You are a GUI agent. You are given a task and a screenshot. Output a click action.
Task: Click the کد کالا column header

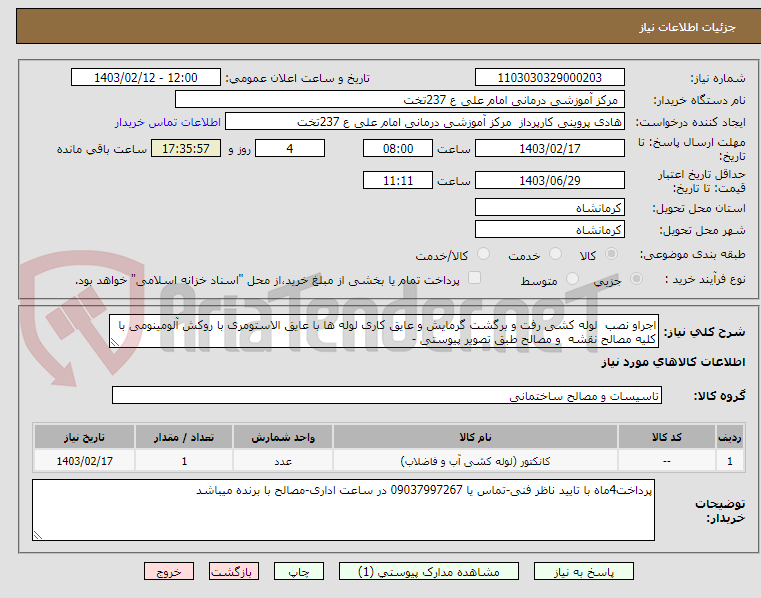pyautogui.click(x=666, y=437)
